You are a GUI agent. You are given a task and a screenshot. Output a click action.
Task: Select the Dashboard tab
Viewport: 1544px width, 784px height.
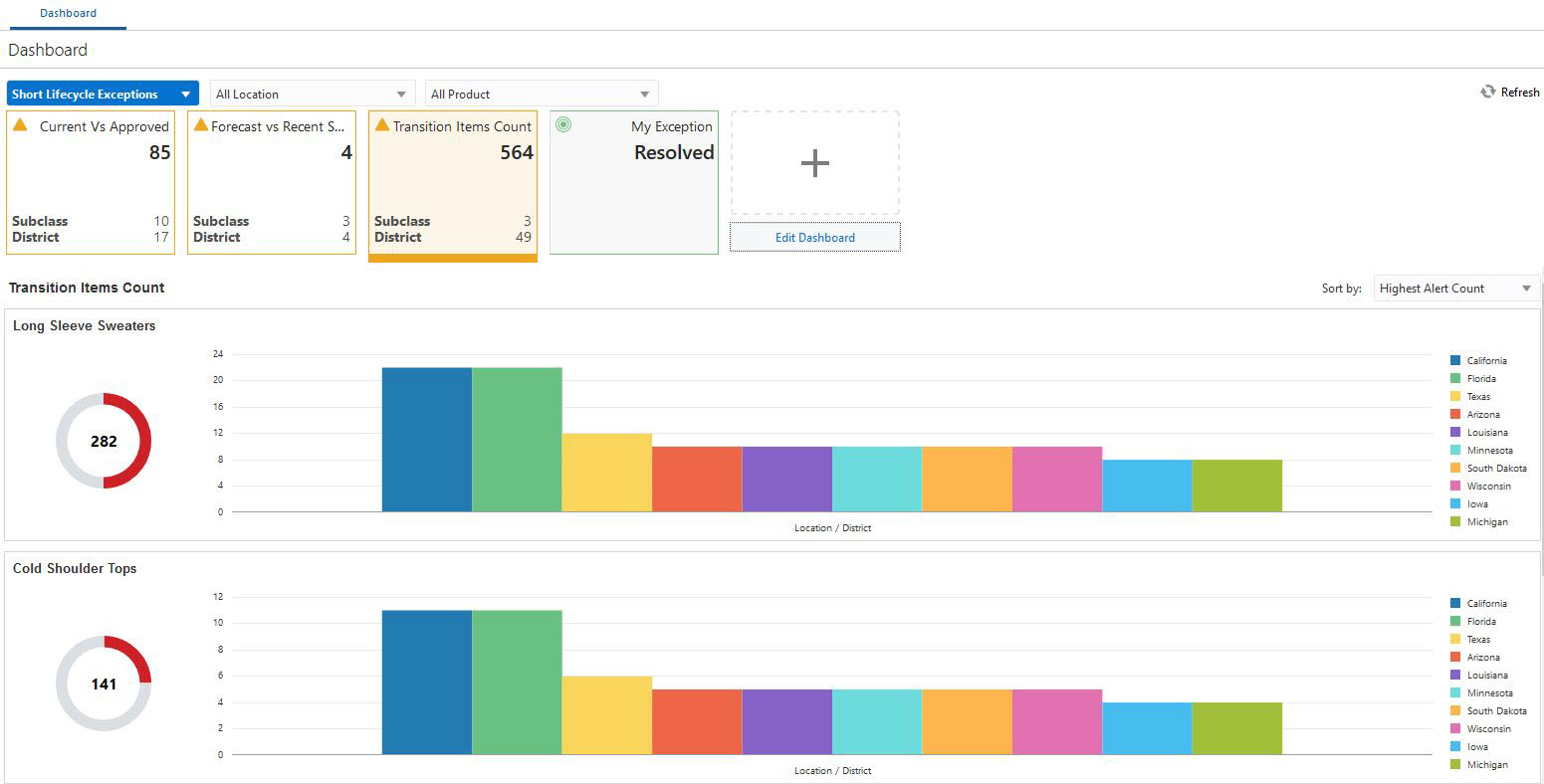click(68, 13)
